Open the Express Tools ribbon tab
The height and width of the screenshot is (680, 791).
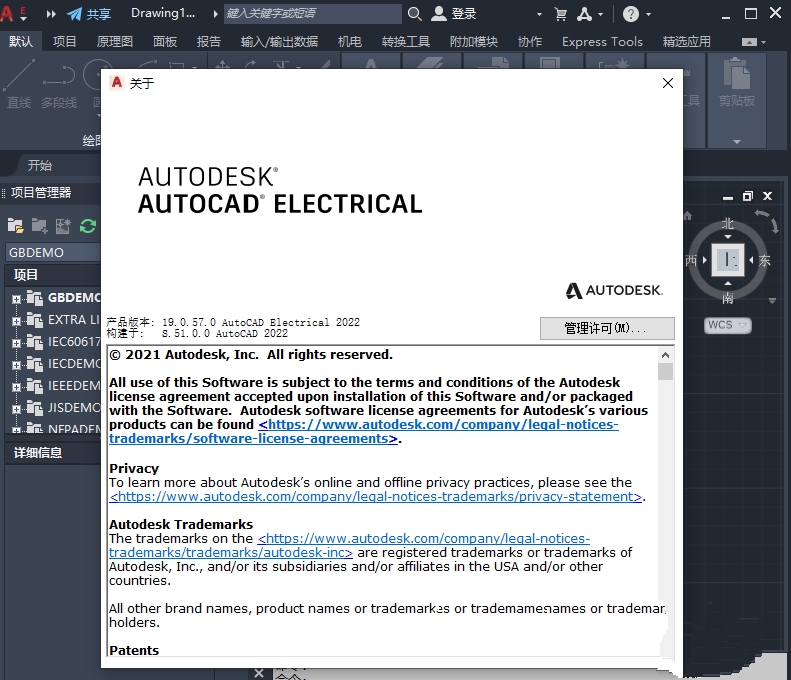[602, 41]
